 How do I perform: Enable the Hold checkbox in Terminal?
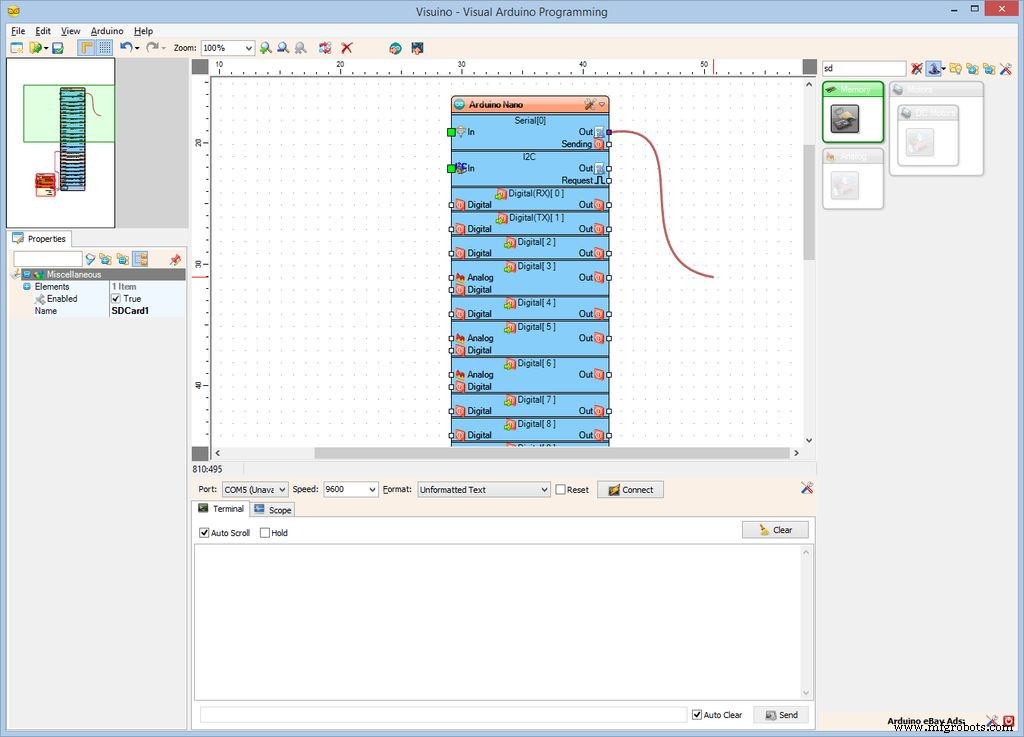pos(266,532)
